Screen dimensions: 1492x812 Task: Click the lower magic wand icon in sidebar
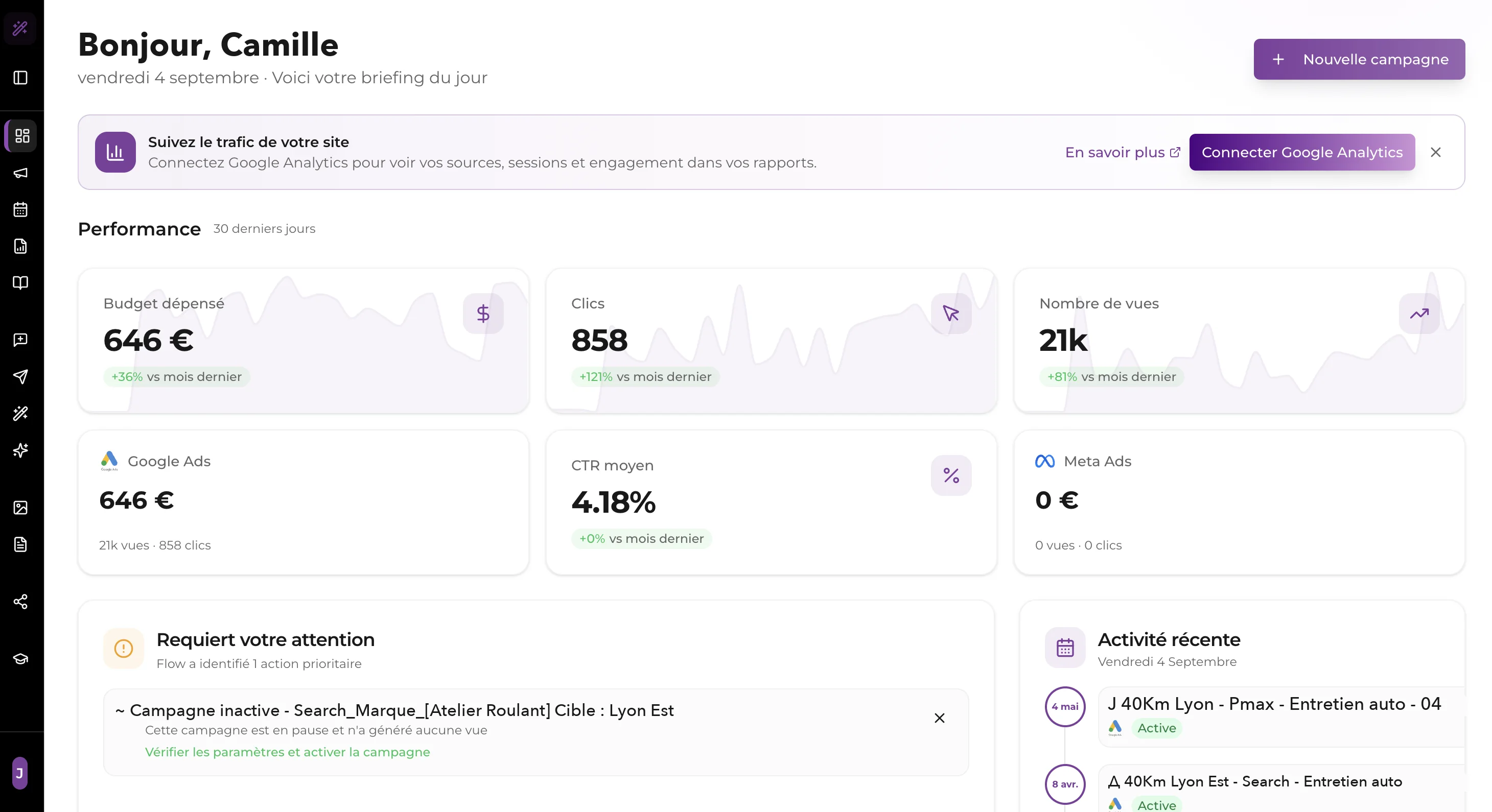point(20,413)
